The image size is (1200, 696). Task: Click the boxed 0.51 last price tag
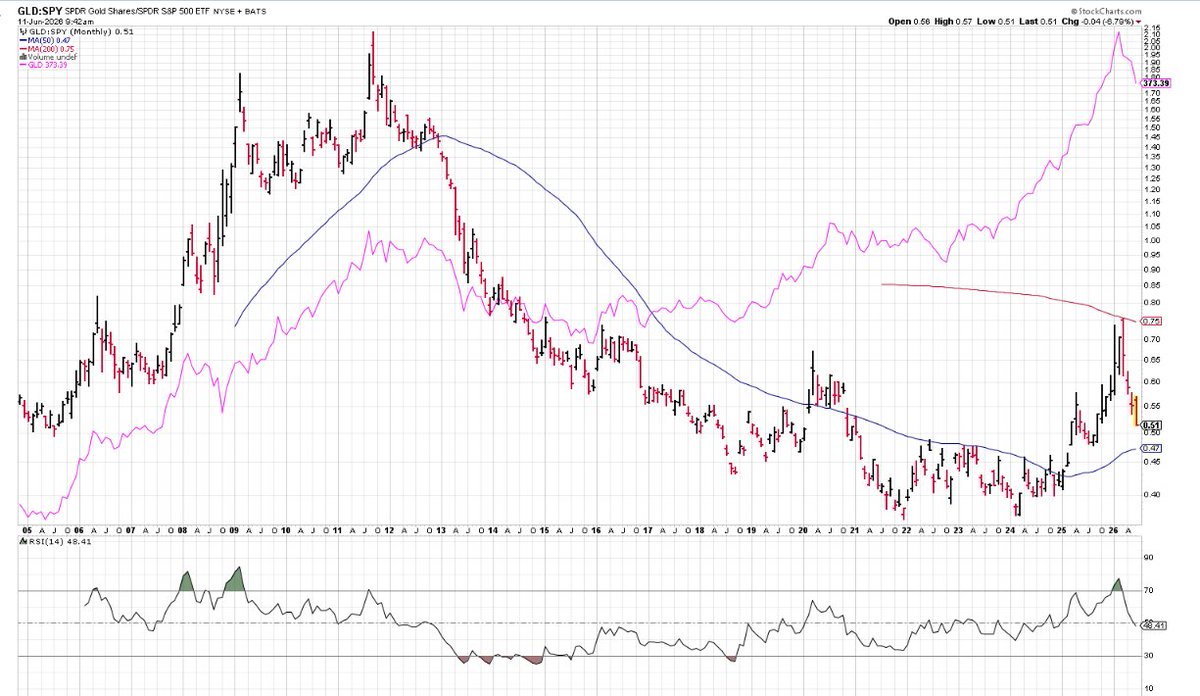pos(1150,424)
